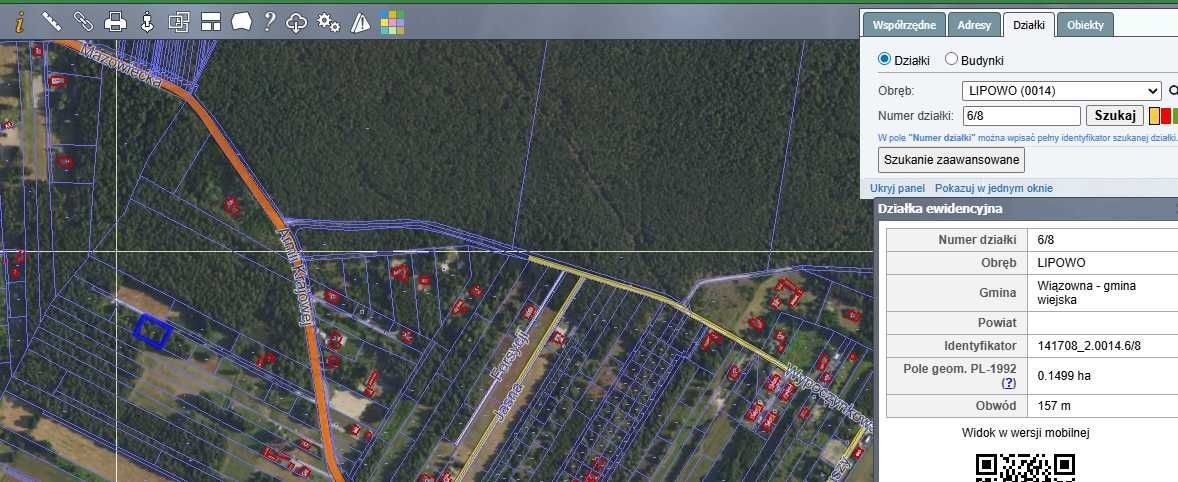
Task: Select the Obręb value LIPOWO in table
Action: (x=1061, y=263)
